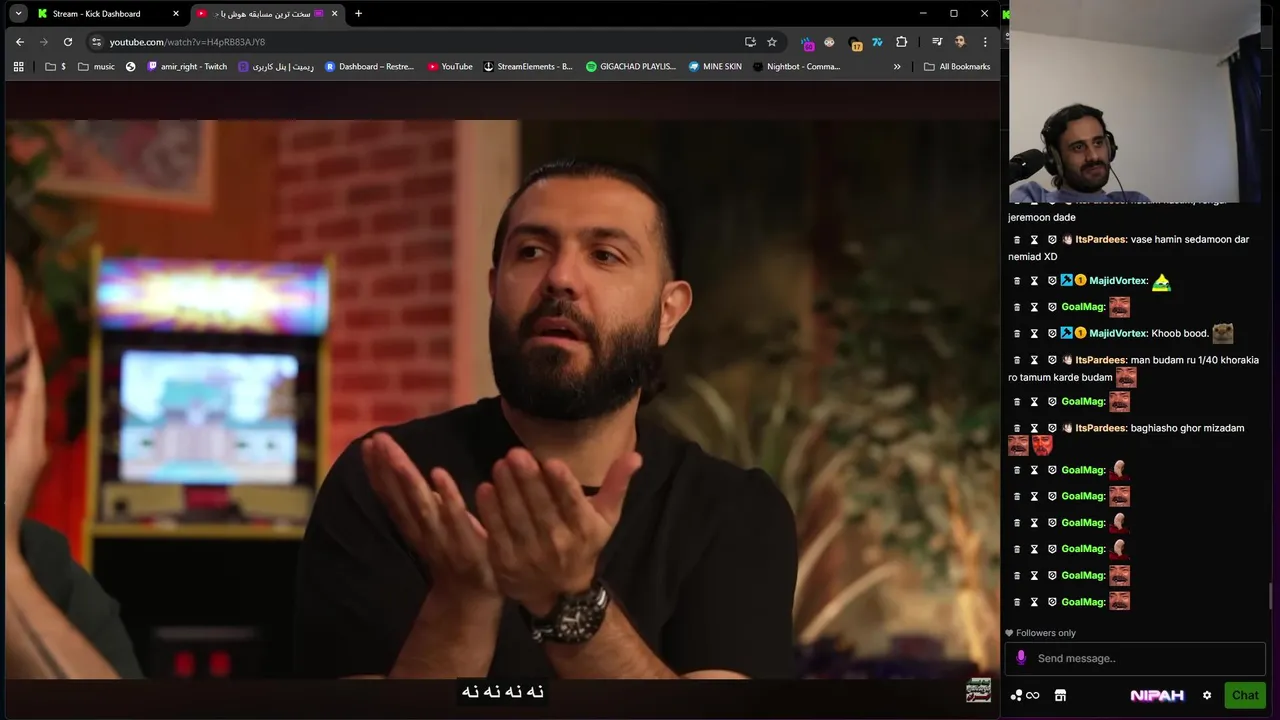This screenshot has height=720, width=1280.
Task: Open the blue 7TV extension icon
Action: coord(877,42)
